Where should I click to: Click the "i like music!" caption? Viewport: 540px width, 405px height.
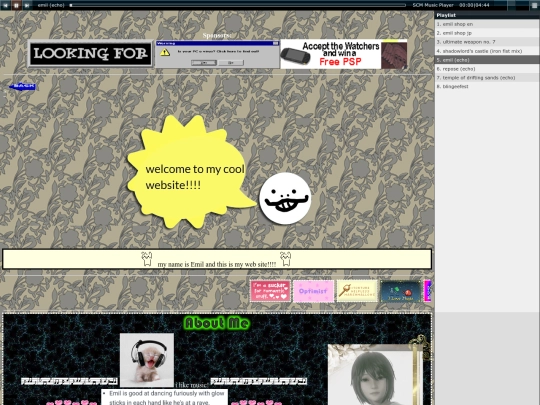pyautogui.click(x=192, y=385)
